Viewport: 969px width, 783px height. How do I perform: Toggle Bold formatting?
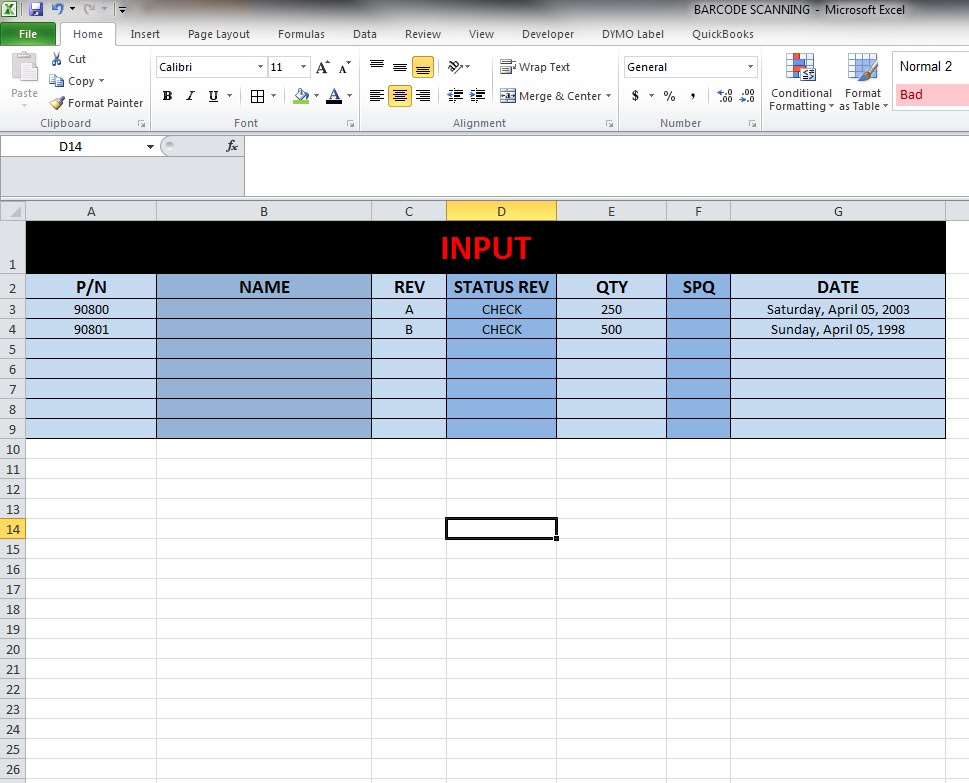[x=167, y=96]
